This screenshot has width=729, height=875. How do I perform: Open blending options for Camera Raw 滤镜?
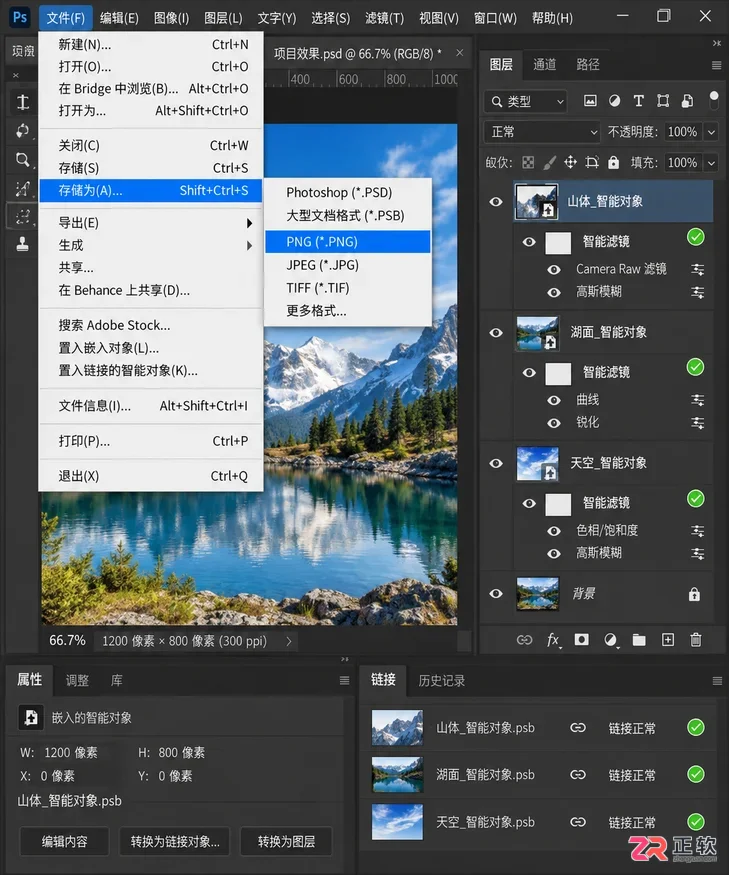pos(698,270)
